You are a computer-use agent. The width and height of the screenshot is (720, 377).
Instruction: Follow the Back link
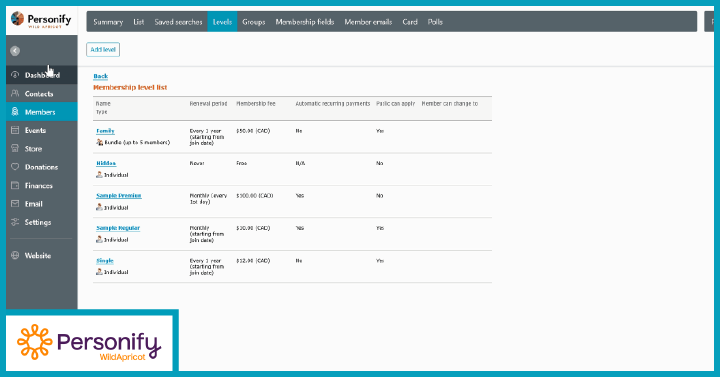point(101,76)
